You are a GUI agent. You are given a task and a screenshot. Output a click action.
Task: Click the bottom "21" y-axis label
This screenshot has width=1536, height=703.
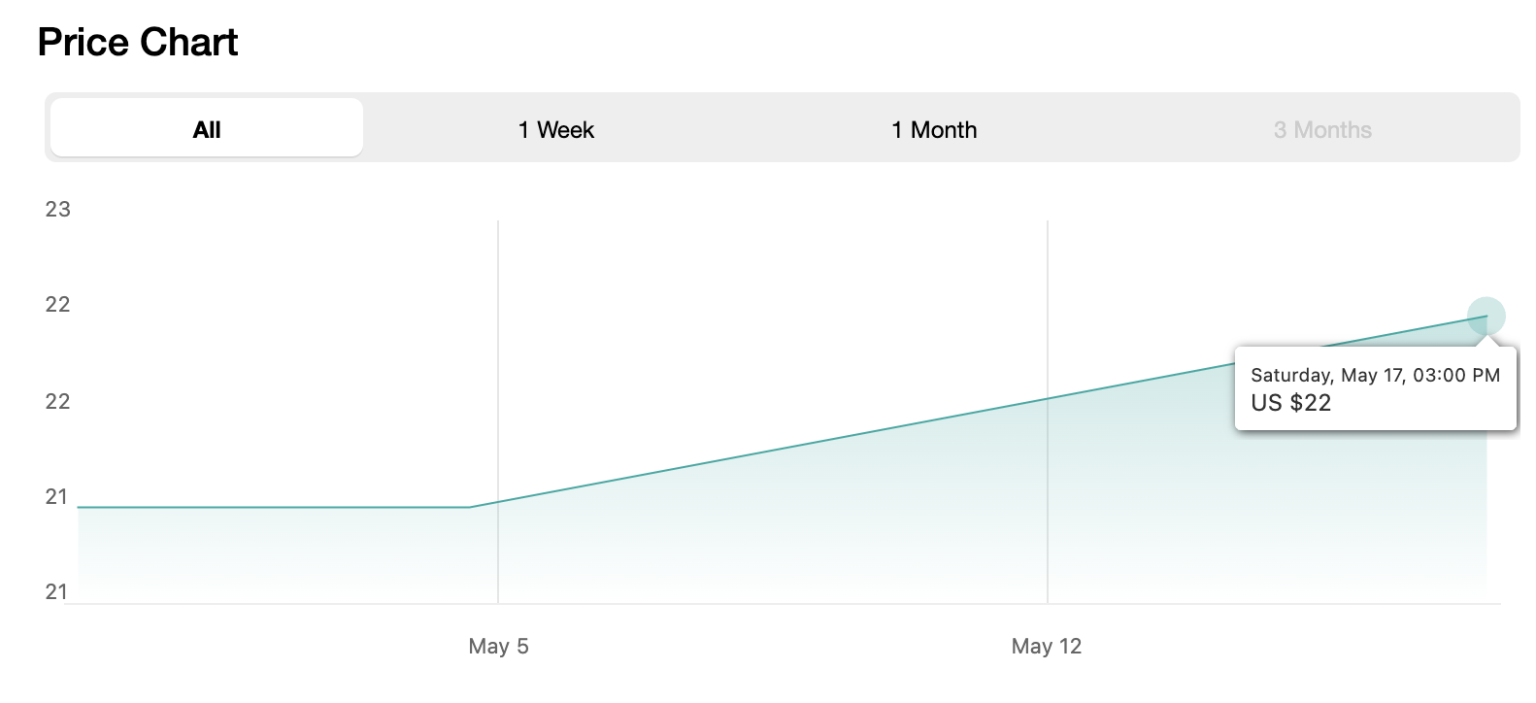pyautogui.click(x=58, y=591)
